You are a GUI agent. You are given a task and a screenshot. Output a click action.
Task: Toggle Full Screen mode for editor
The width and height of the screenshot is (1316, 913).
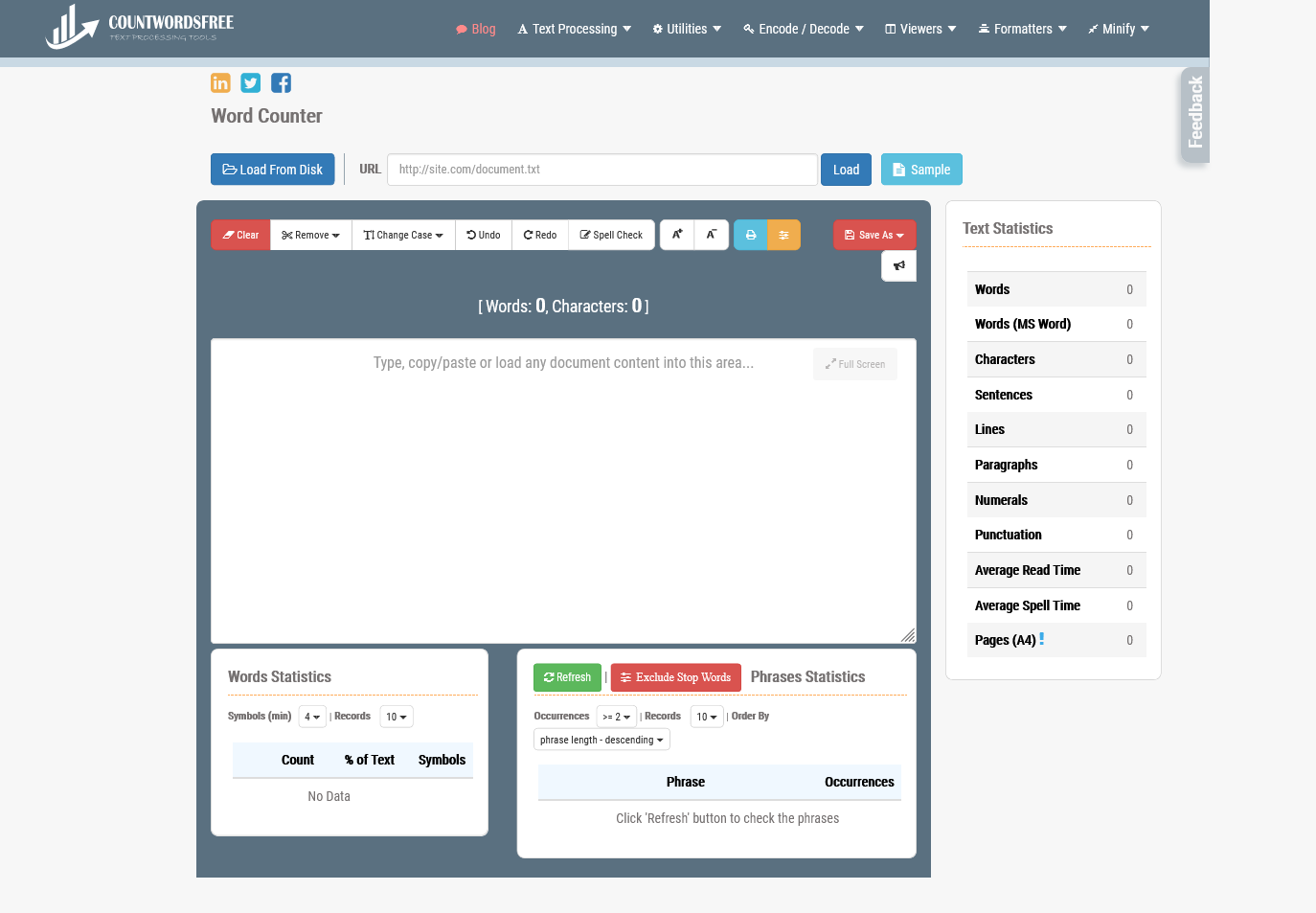(x=855, y=364)
